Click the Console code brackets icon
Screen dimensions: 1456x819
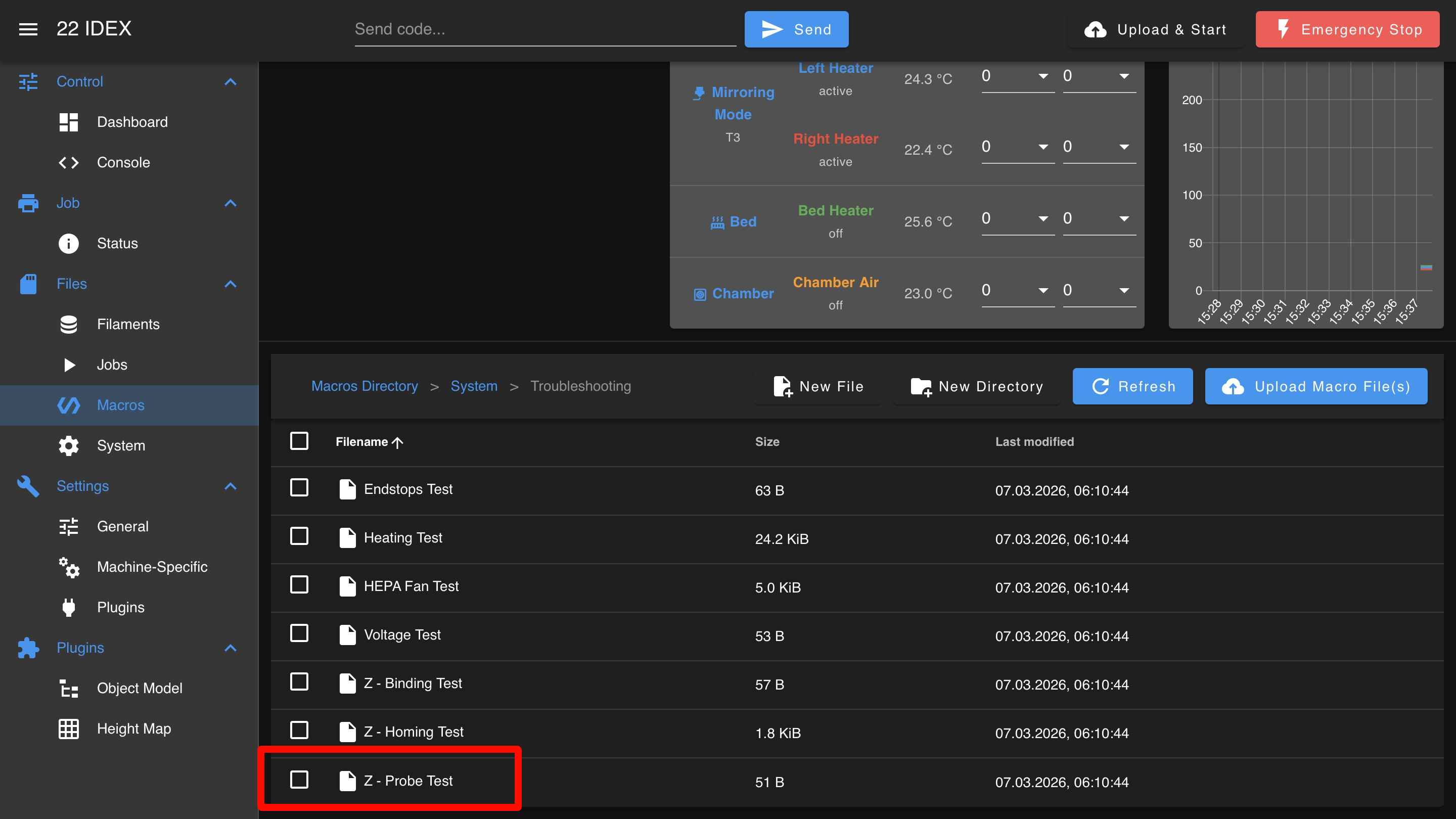[68, 163]
